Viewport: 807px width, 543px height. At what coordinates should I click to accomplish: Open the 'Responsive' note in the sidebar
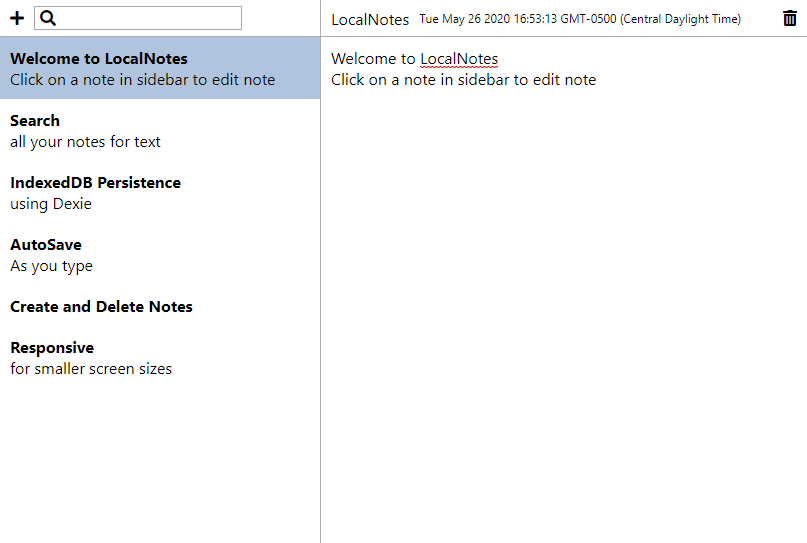(160, 358)
